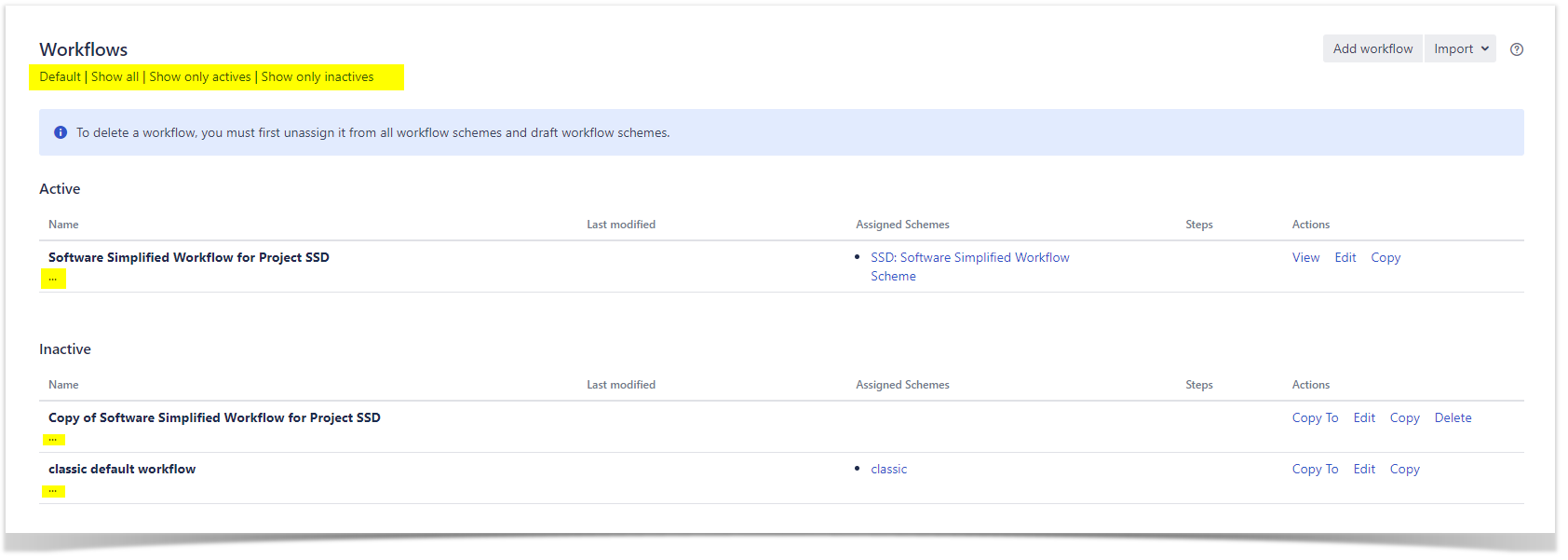Expand ellipsis under Copy of Software Simplified Workflow
The image size is (1568, 560).
pos(53,439)
